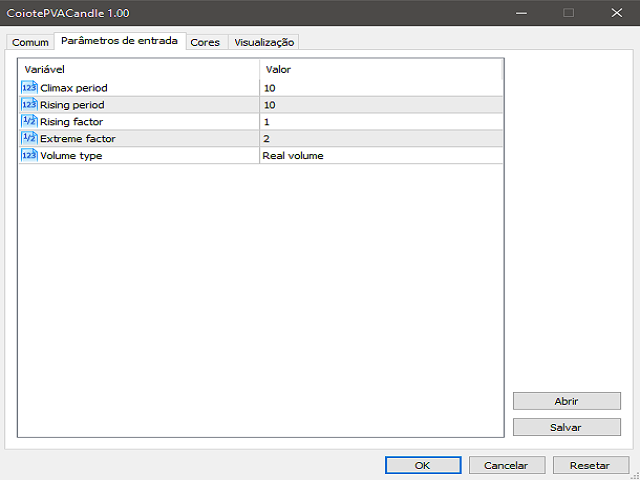Click the Variável column header
Image resolution: width=640 pixels, height=480 pixels.
(x=138, y=69)
